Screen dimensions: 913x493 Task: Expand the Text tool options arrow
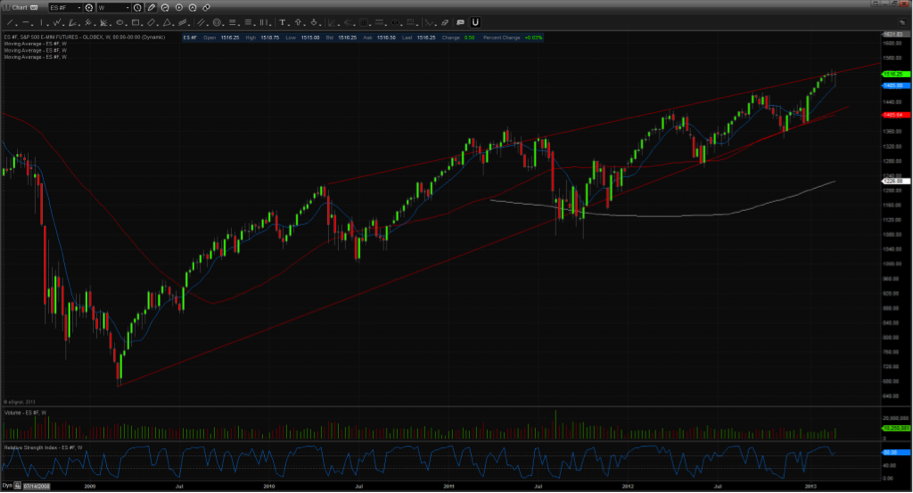click(x=289, y=25)
